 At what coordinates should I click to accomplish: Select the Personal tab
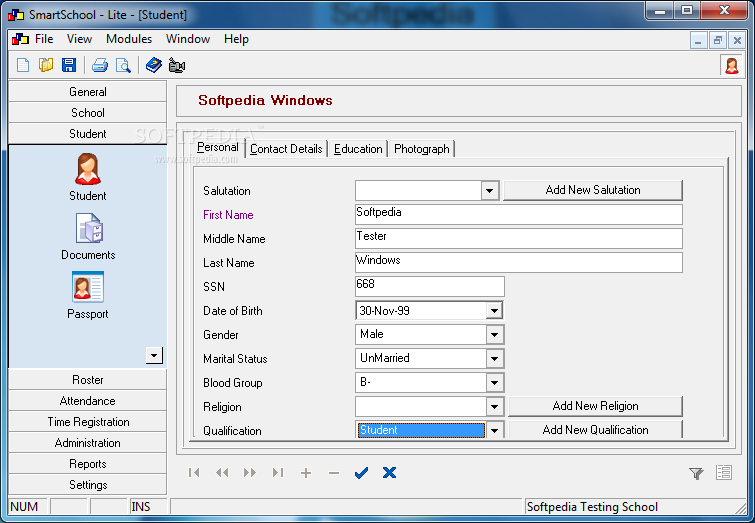pyautogui.click(x=218, y=147)
